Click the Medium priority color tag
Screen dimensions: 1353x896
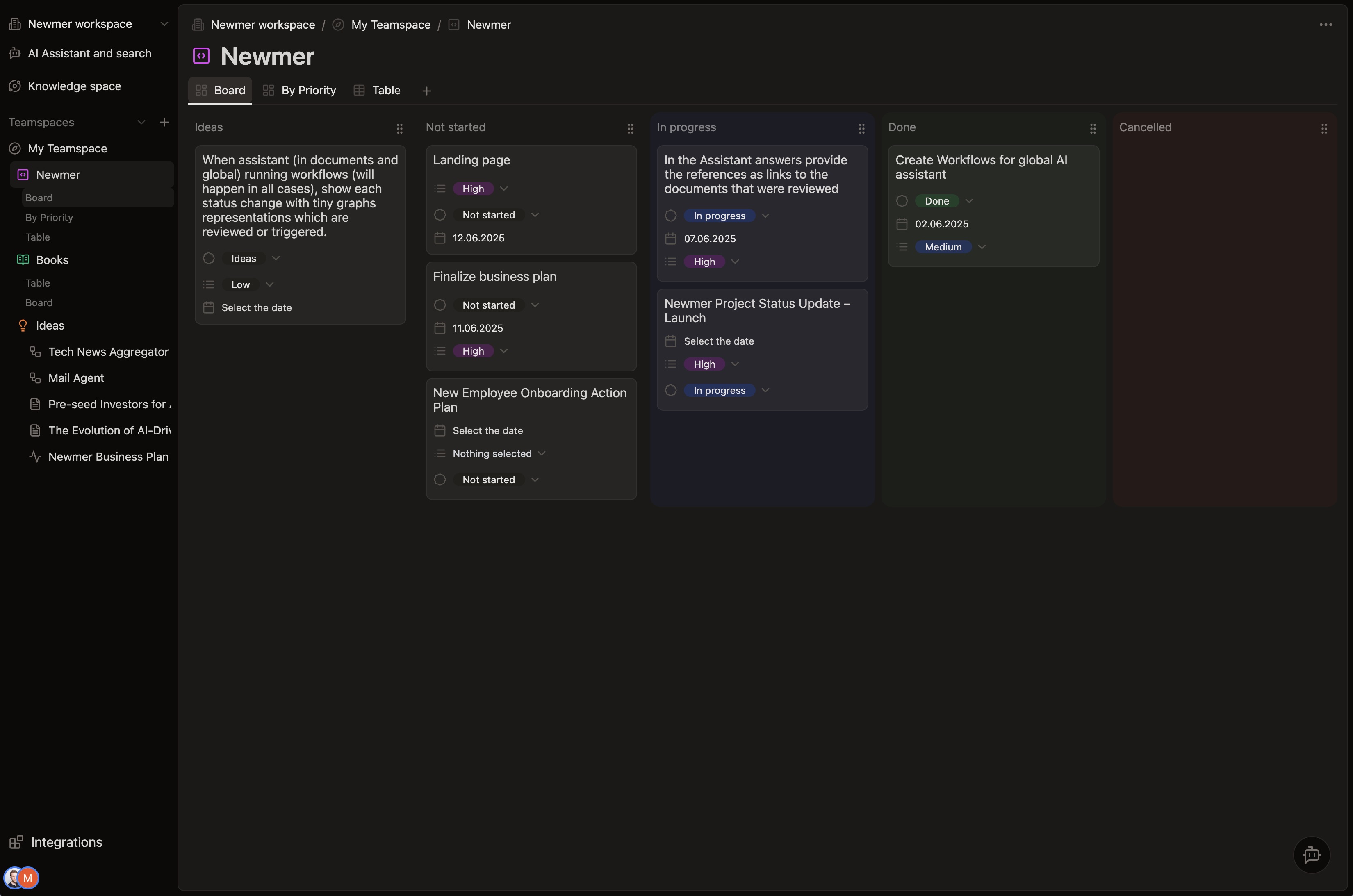point(943,247)
